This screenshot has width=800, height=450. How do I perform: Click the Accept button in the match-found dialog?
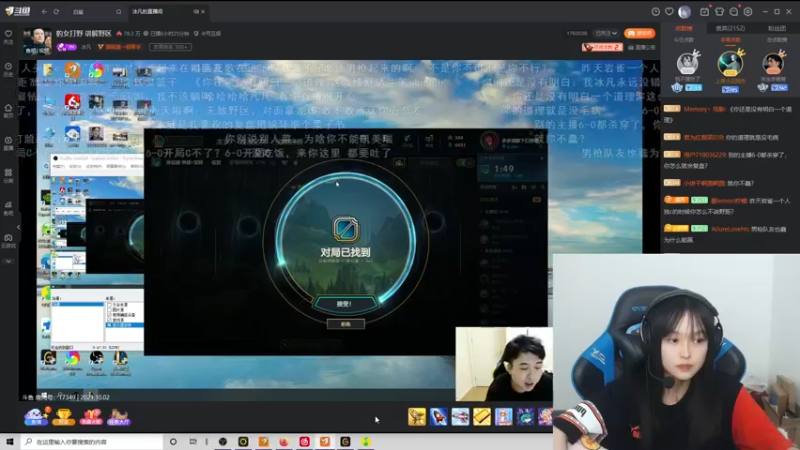click(344, 304)
